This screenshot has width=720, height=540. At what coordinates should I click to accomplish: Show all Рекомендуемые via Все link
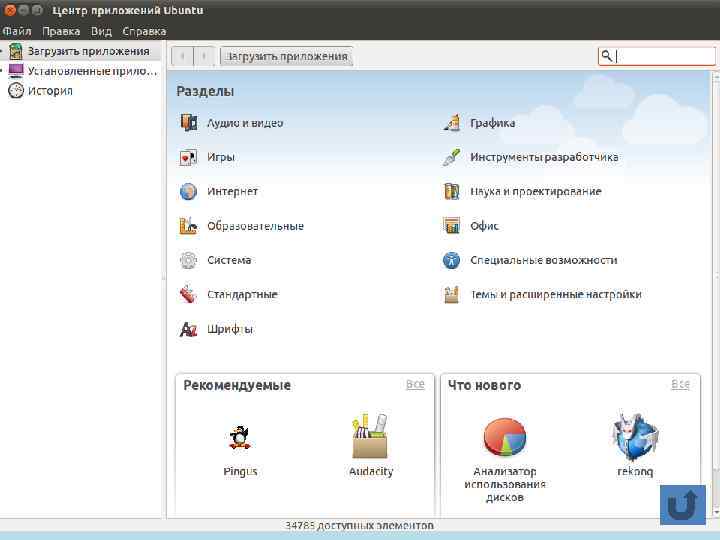click(415, 384)
